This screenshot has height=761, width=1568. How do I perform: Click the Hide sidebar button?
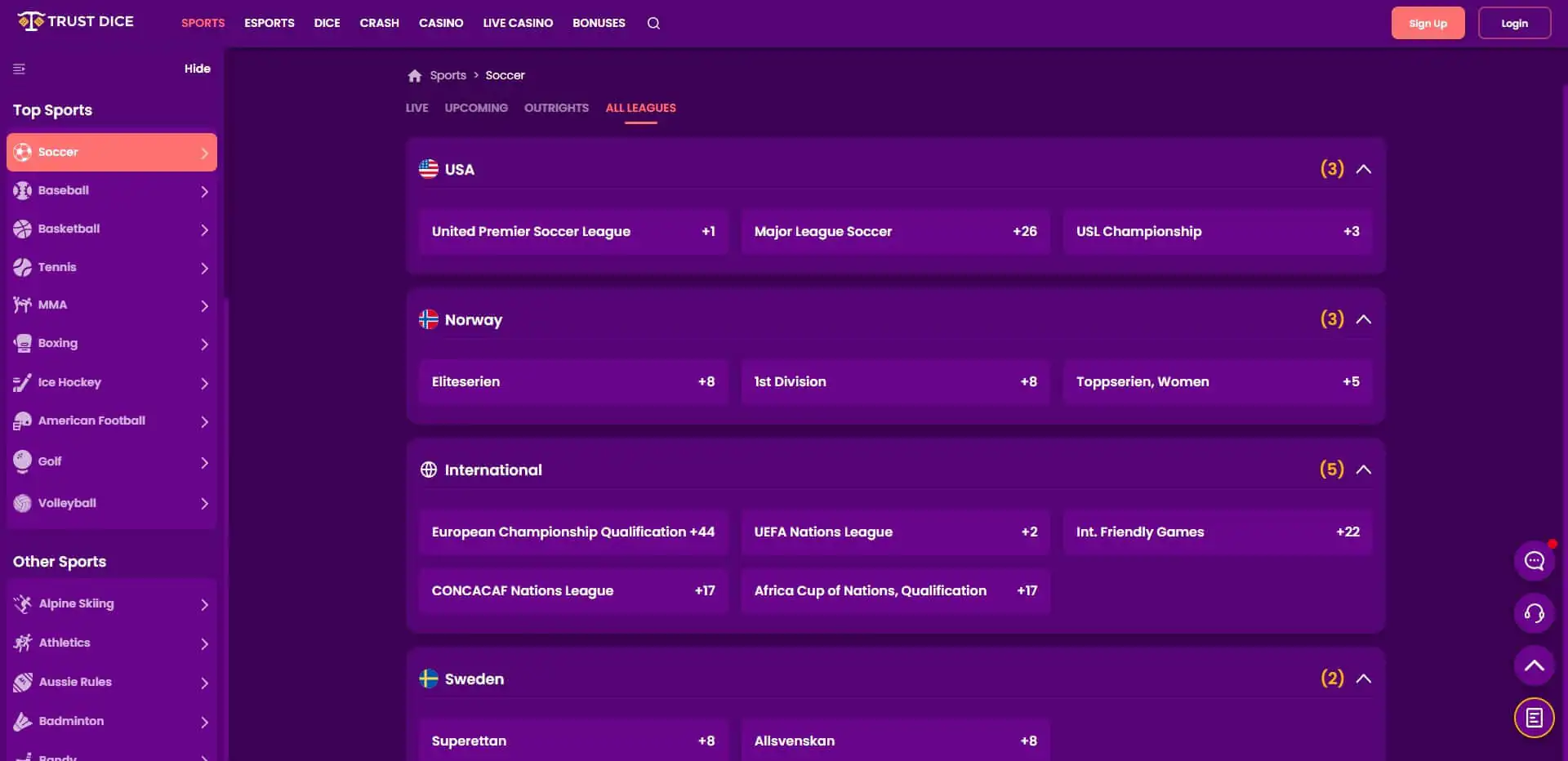click(197, 69)
